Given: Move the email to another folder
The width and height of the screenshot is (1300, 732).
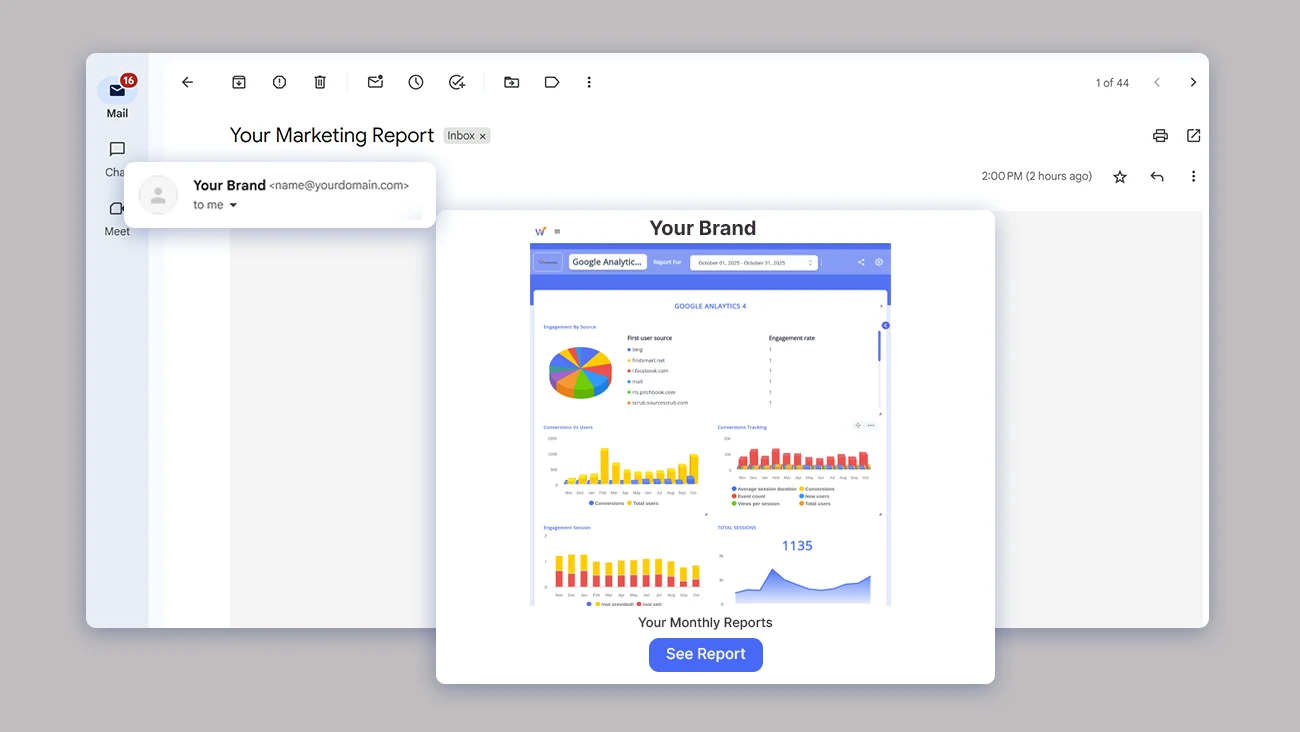Looking at the screenshot, I should point(511,82).
